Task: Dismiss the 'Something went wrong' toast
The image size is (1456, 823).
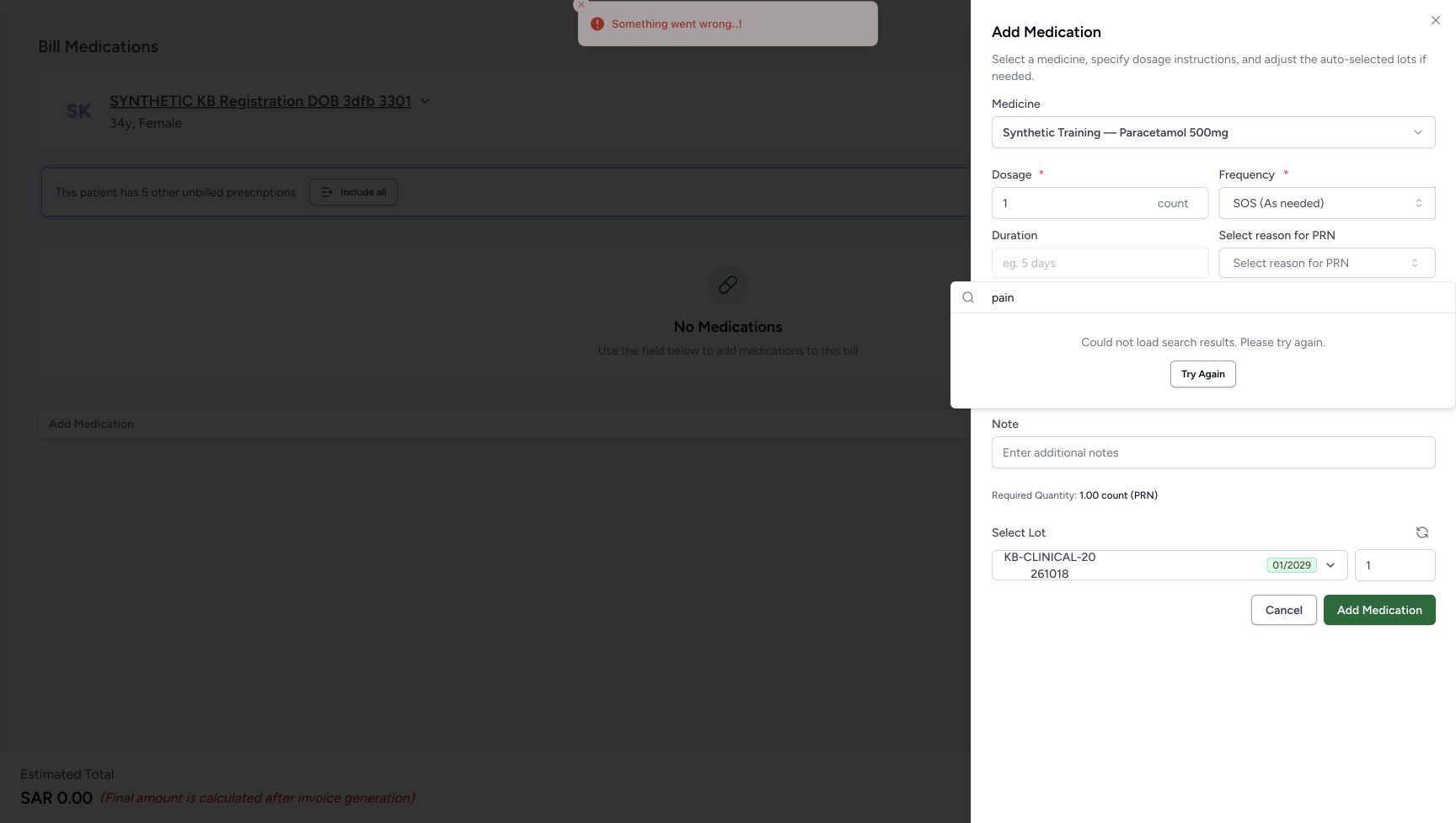Action: [581, 5]
